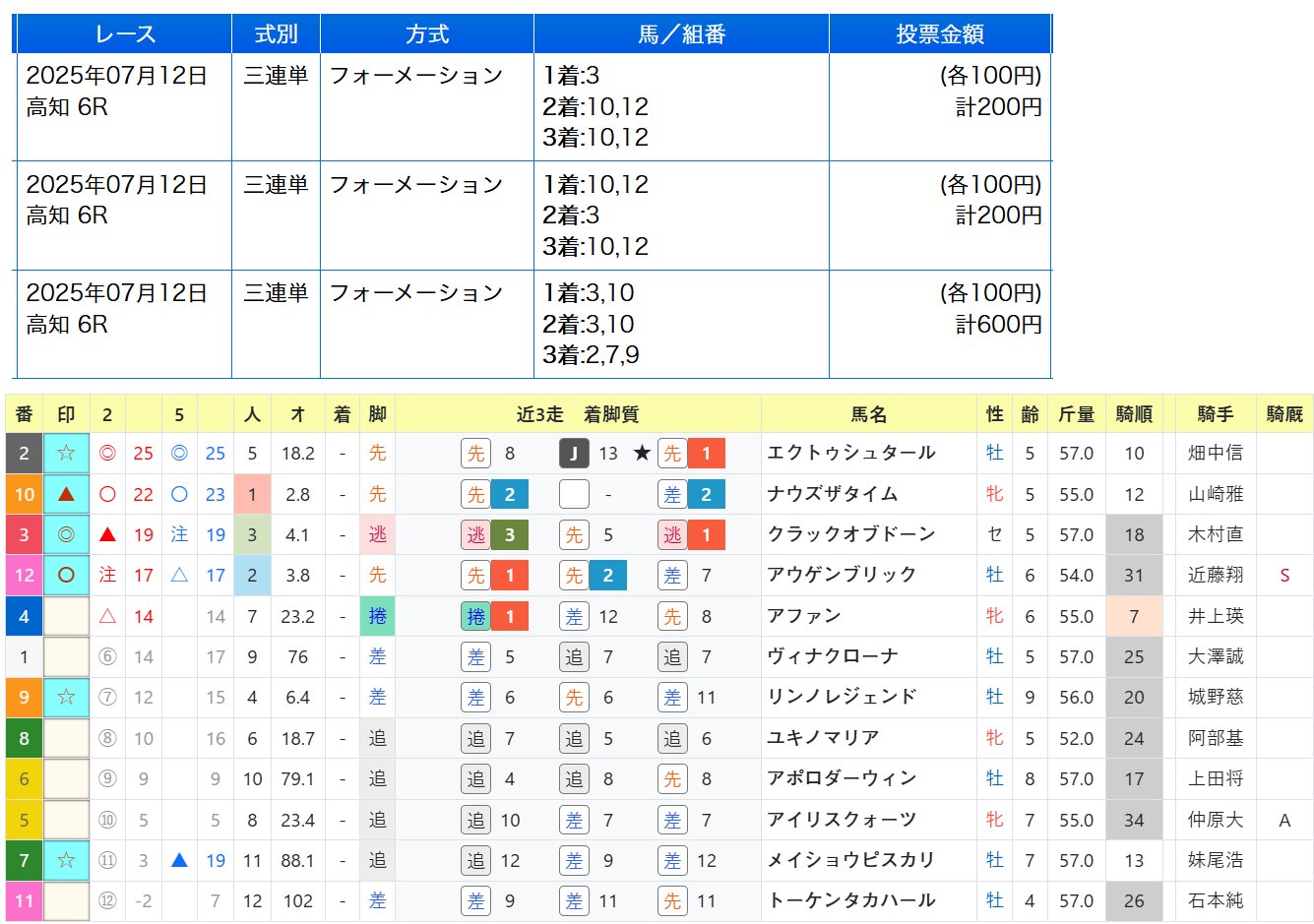The image size is (1314, 924).
Task: Click the ☆ mark cell for リンノレジェンド
Action: 66,697
